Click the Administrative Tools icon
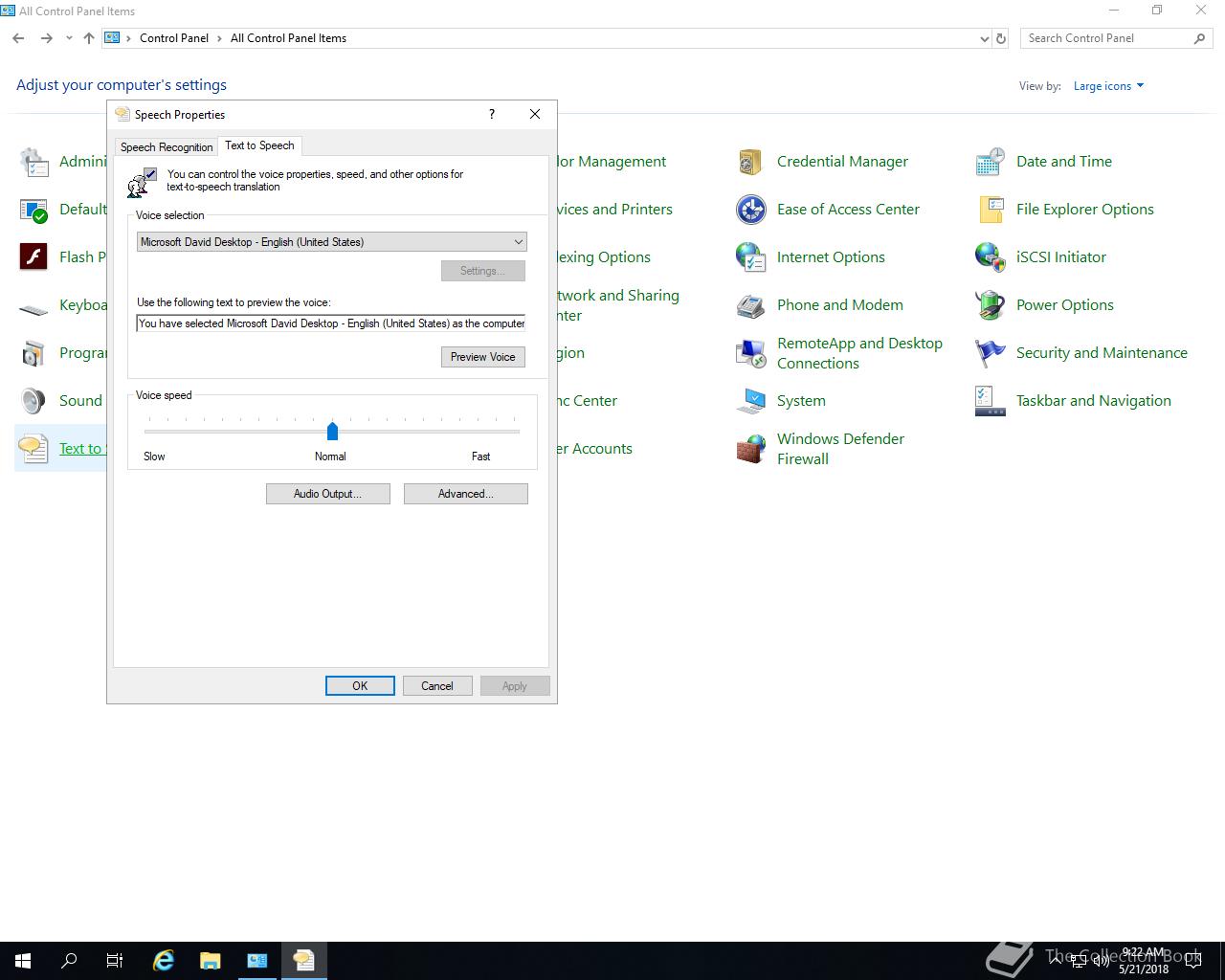 tap(33, 162)
